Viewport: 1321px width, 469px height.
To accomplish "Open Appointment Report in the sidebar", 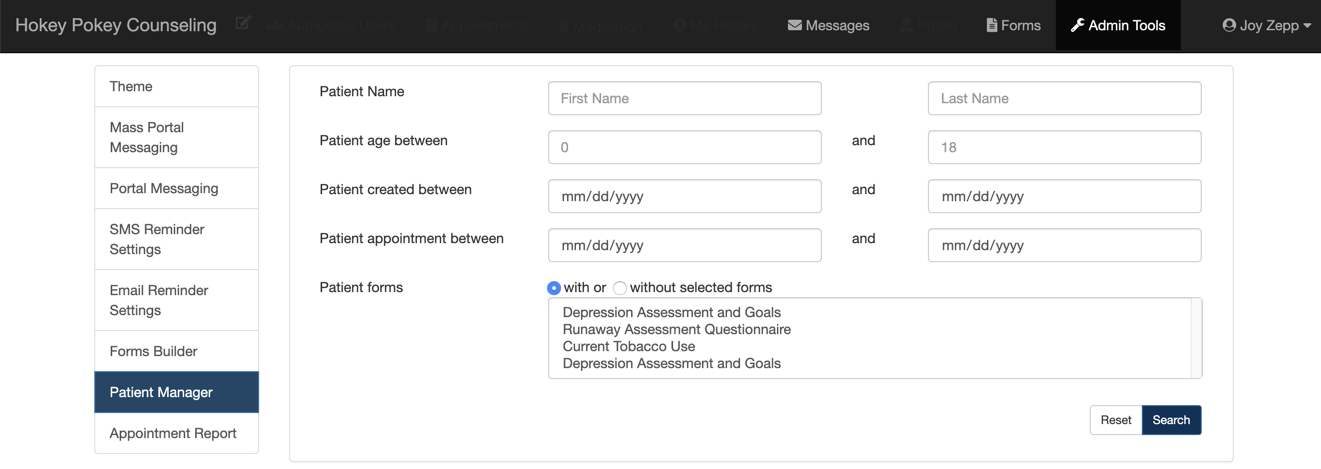I will click(173, 433).
